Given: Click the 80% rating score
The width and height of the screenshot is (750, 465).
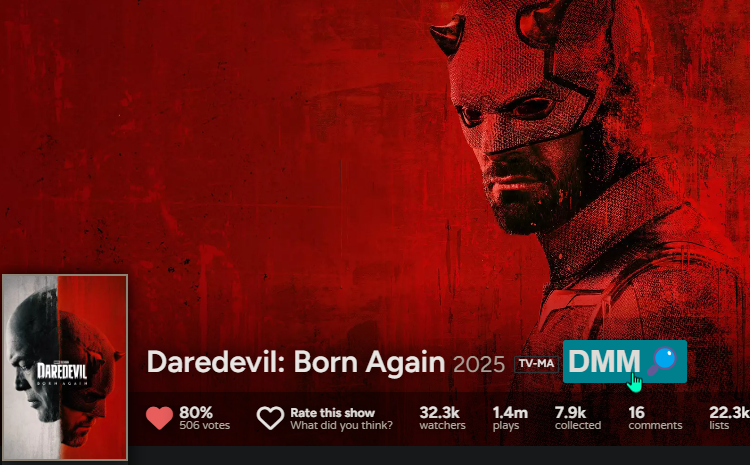Looking at the screenshot, I should coord(196,412).
